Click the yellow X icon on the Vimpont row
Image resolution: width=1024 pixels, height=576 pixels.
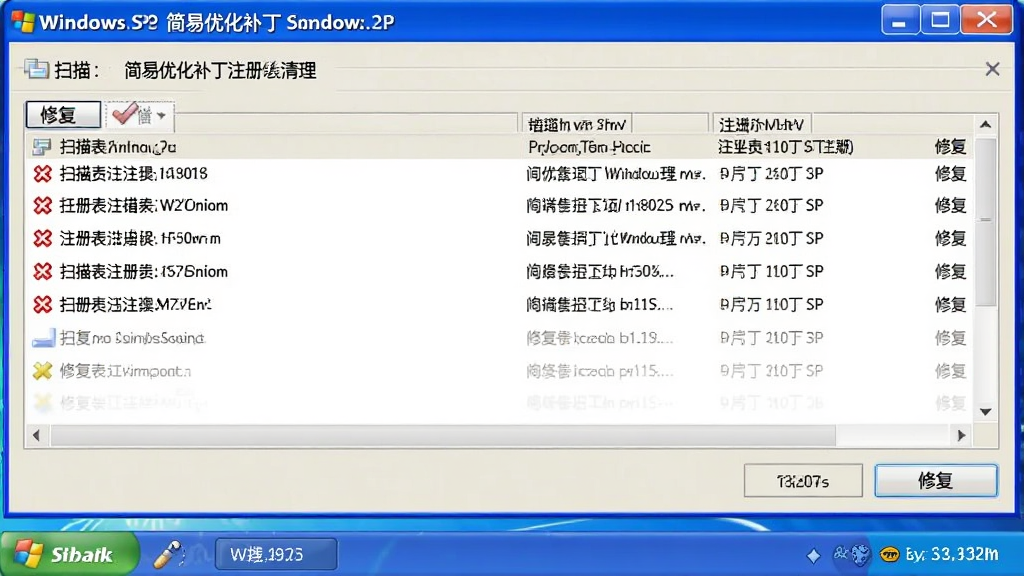pyautogui.click(x=42, y=371)
